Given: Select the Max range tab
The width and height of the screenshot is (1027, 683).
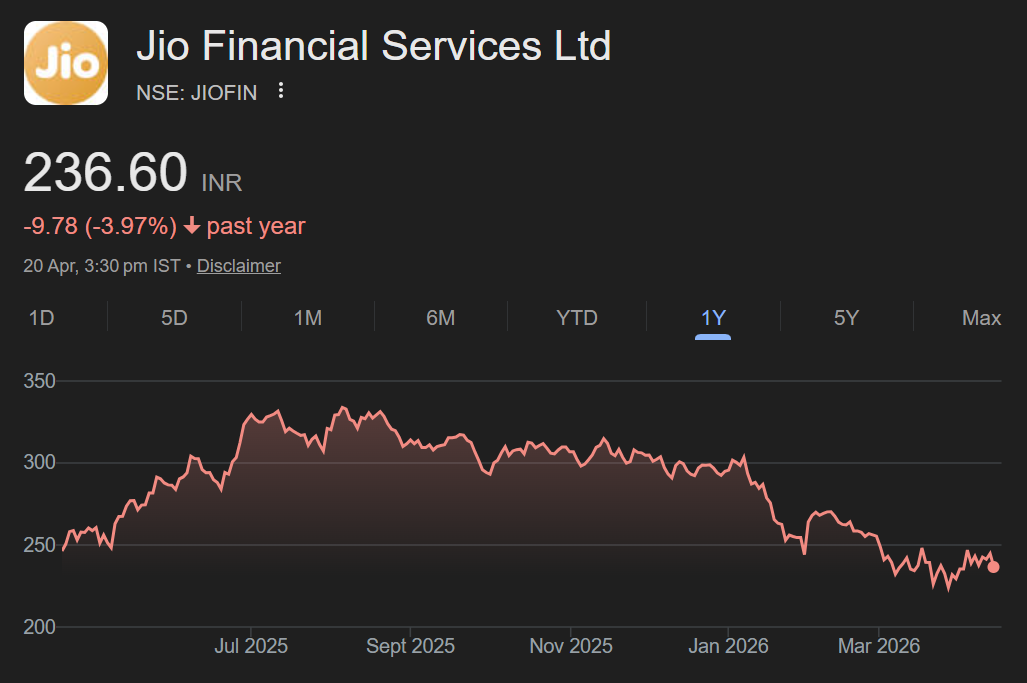Looking at the screenshot, I should pos(981,318).
